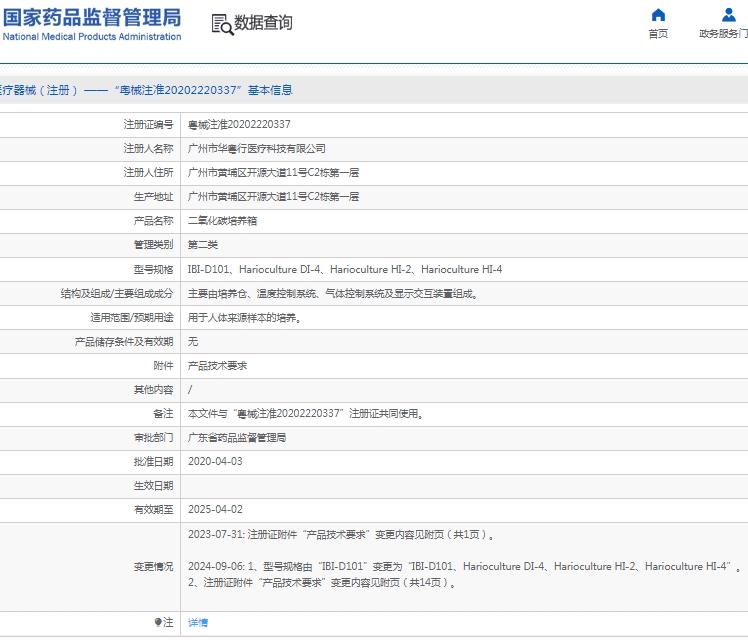Click National Medical Products Administration English text
Screen dimensions: 748x640
pos(92,37)
